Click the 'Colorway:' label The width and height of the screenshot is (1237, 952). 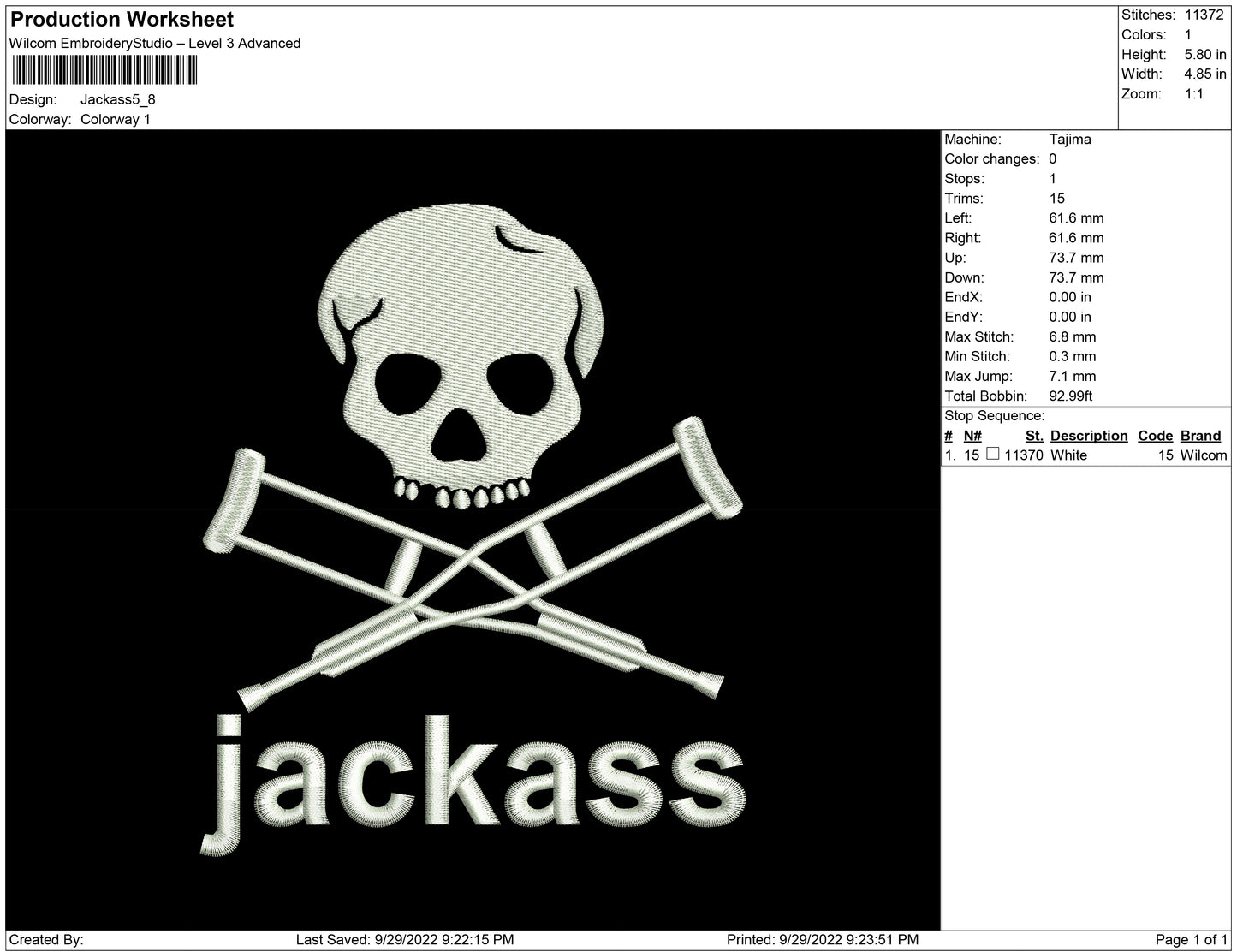click(x=39, y=120)
